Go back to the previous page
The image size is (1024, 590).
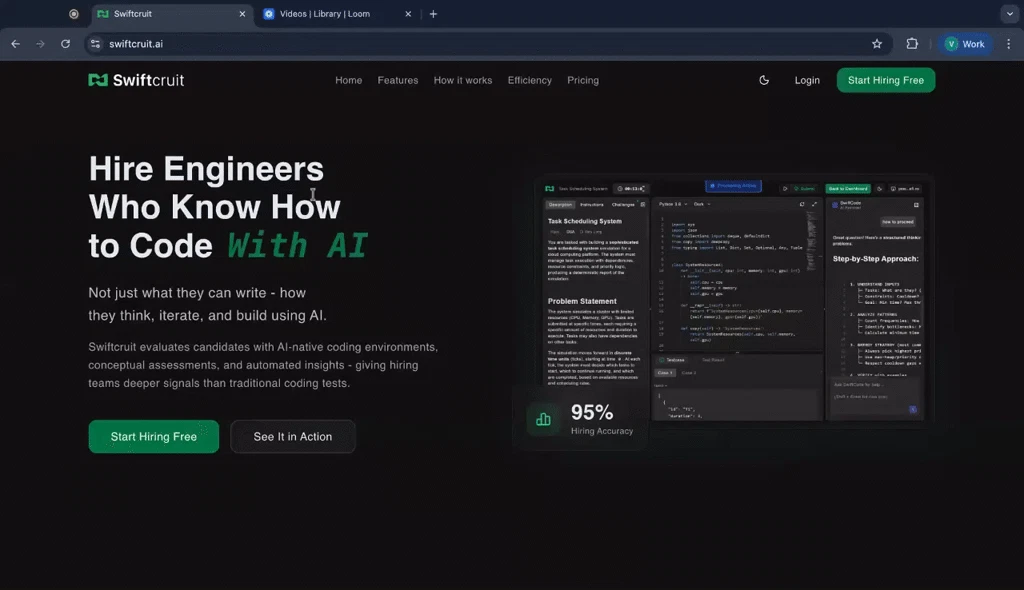pyautogui.click(x=16, y=44)
